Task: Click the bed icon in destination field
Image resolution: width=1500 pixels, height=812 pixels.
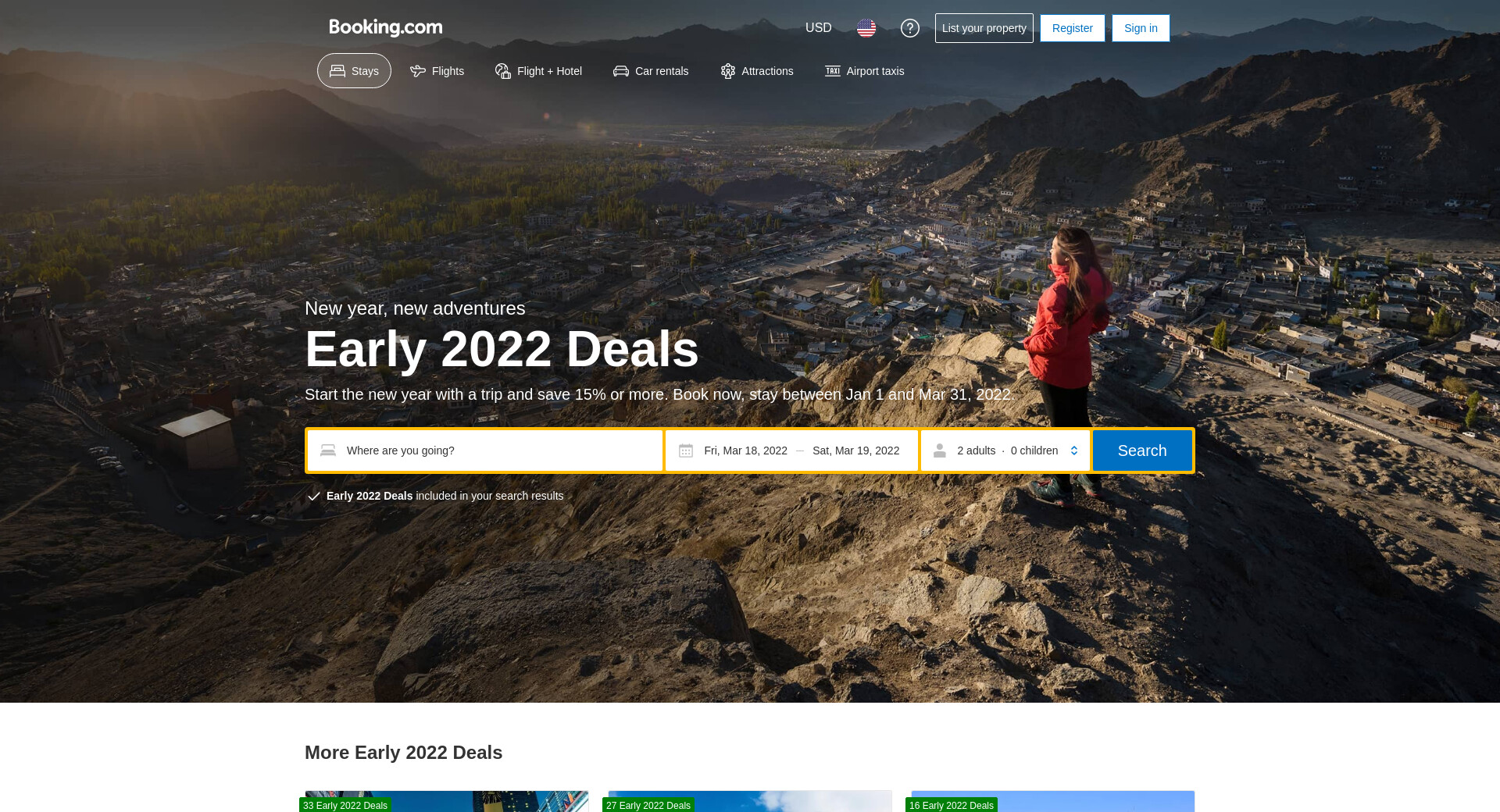Action: click(328, 451)
